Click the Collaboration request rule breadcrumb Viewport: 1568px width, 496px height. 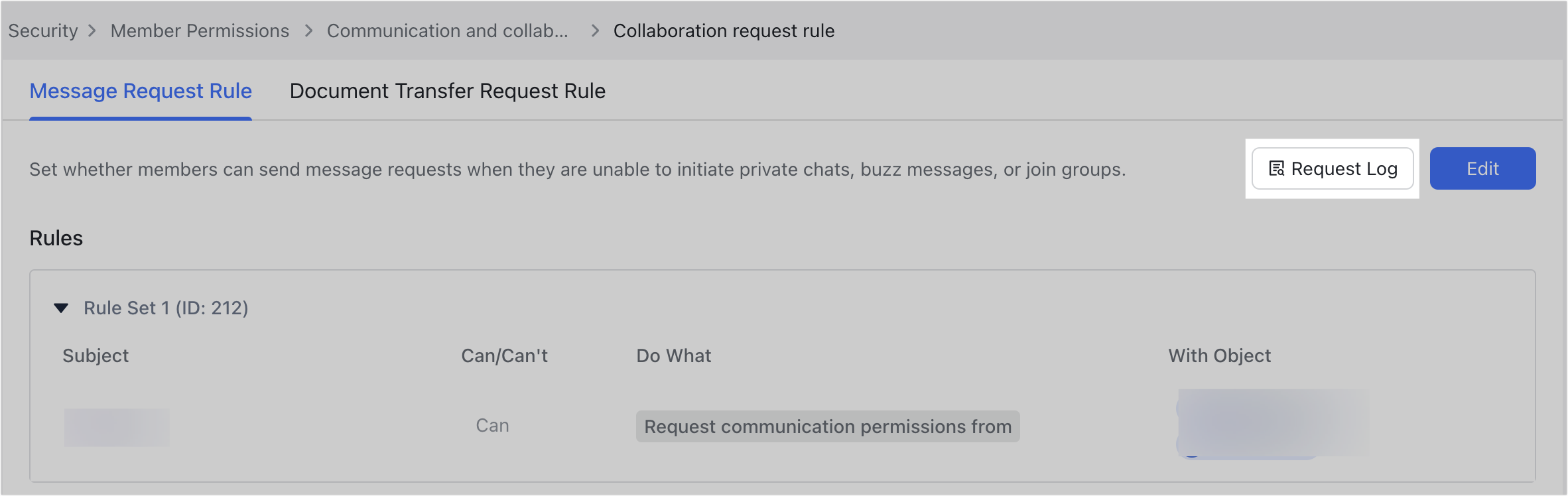[724, 31]
